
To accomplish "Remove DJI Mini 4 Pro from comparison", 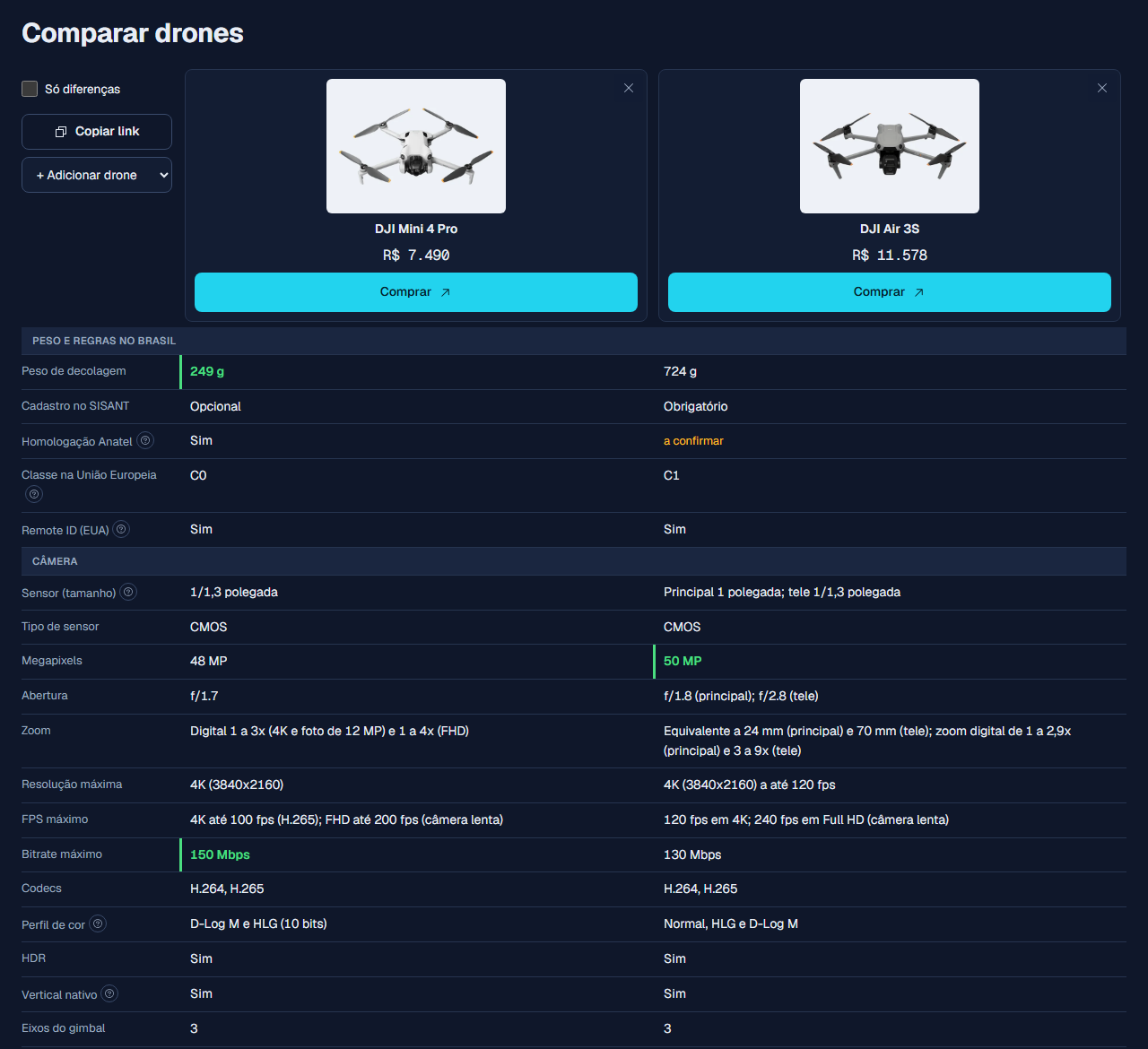I will [x=629, y=88].
